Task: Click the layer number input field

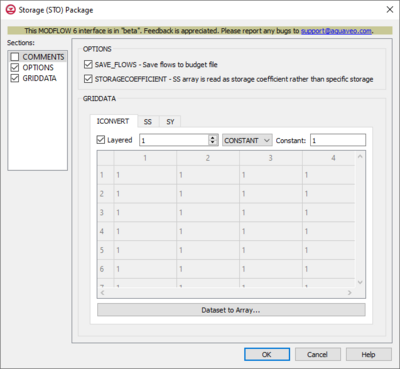Action: point(174,140)
